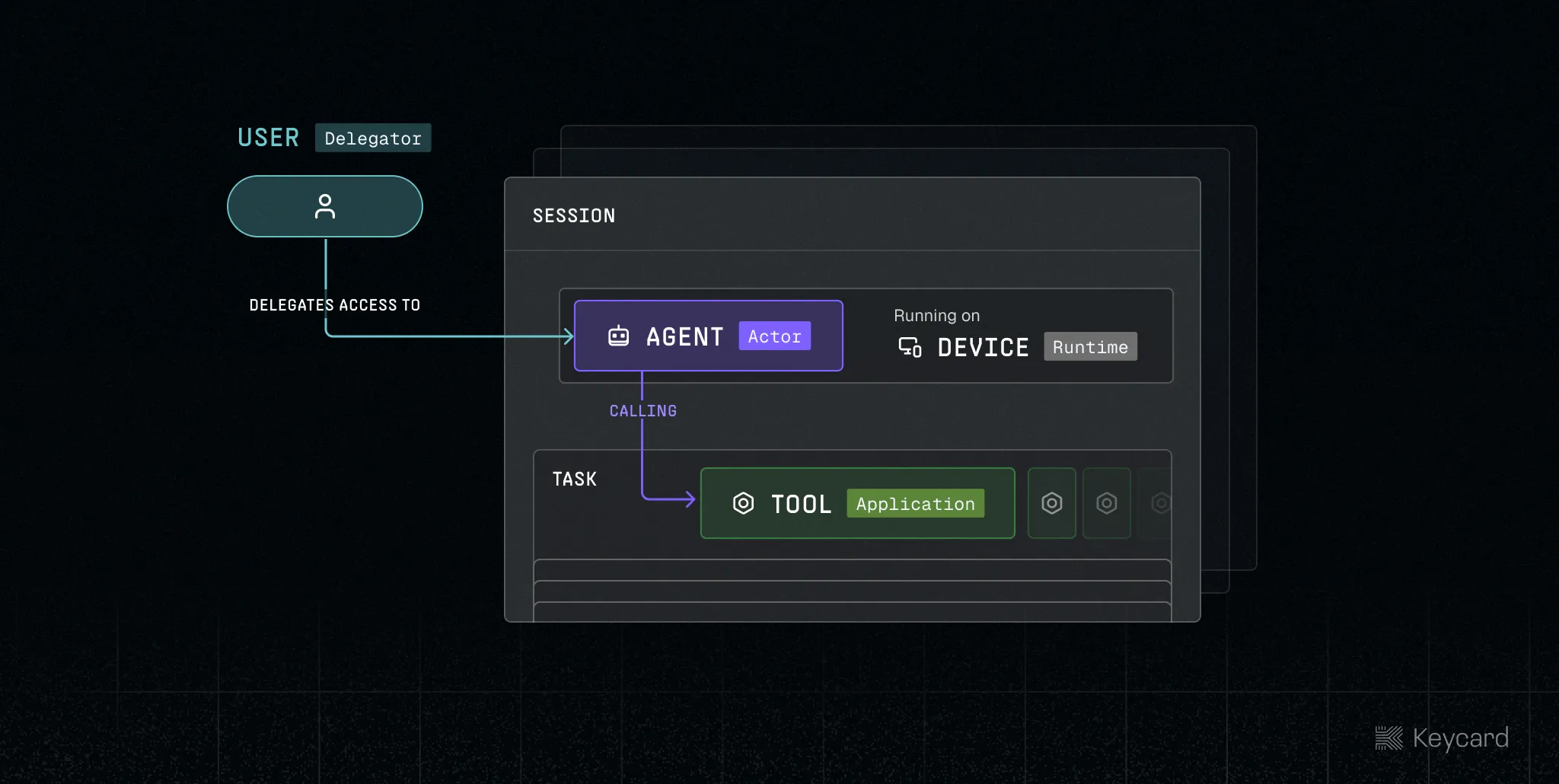Click the device icon next to DEVICE
The height and width of the screenshot is (784, 1559).
pos(910,347)
